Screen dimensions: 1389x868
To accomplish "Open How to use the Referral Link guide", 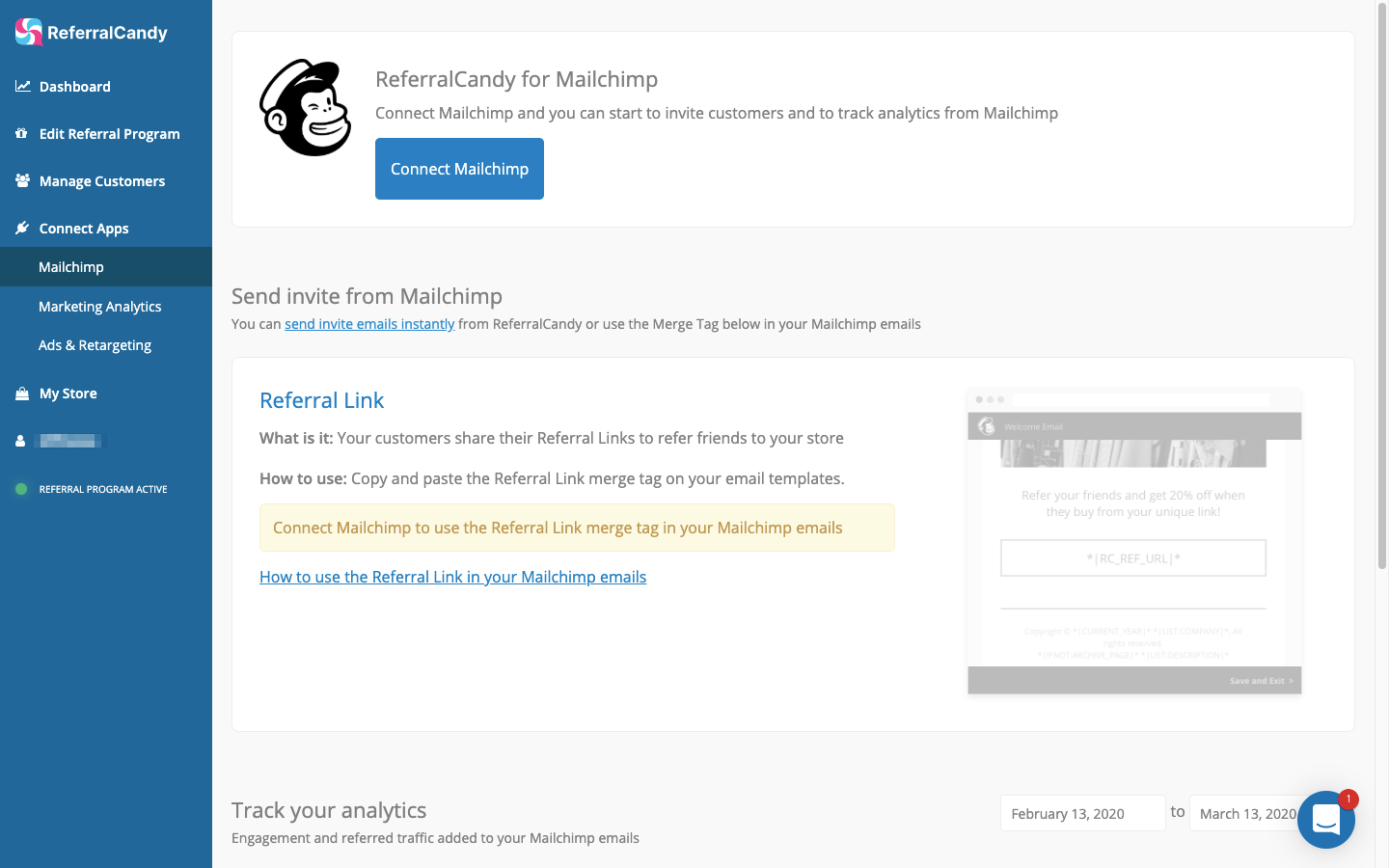I will pos(453,577).
